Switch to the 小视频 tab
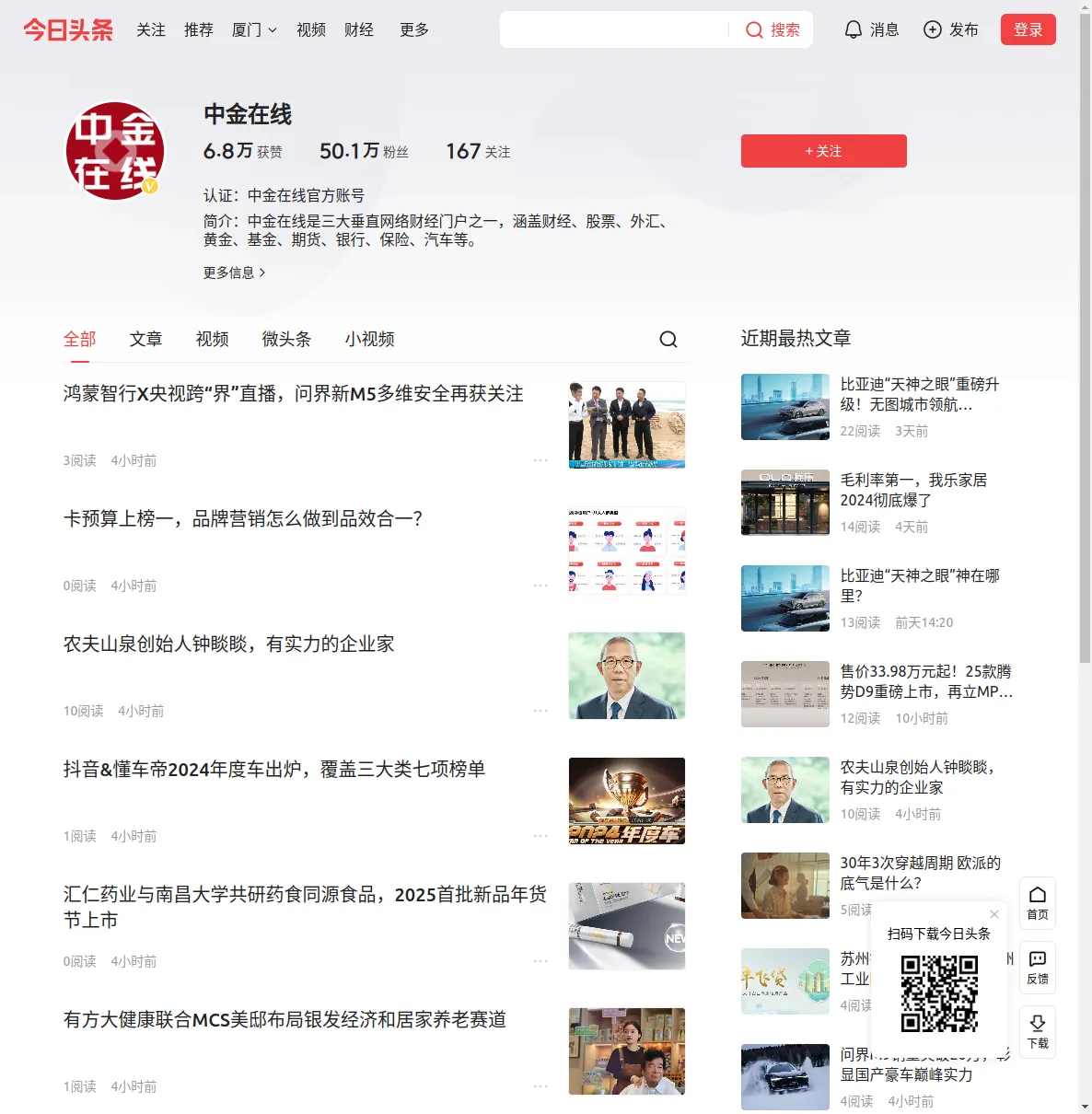This screenshot has height=1114, width=1092. [370, 340]
